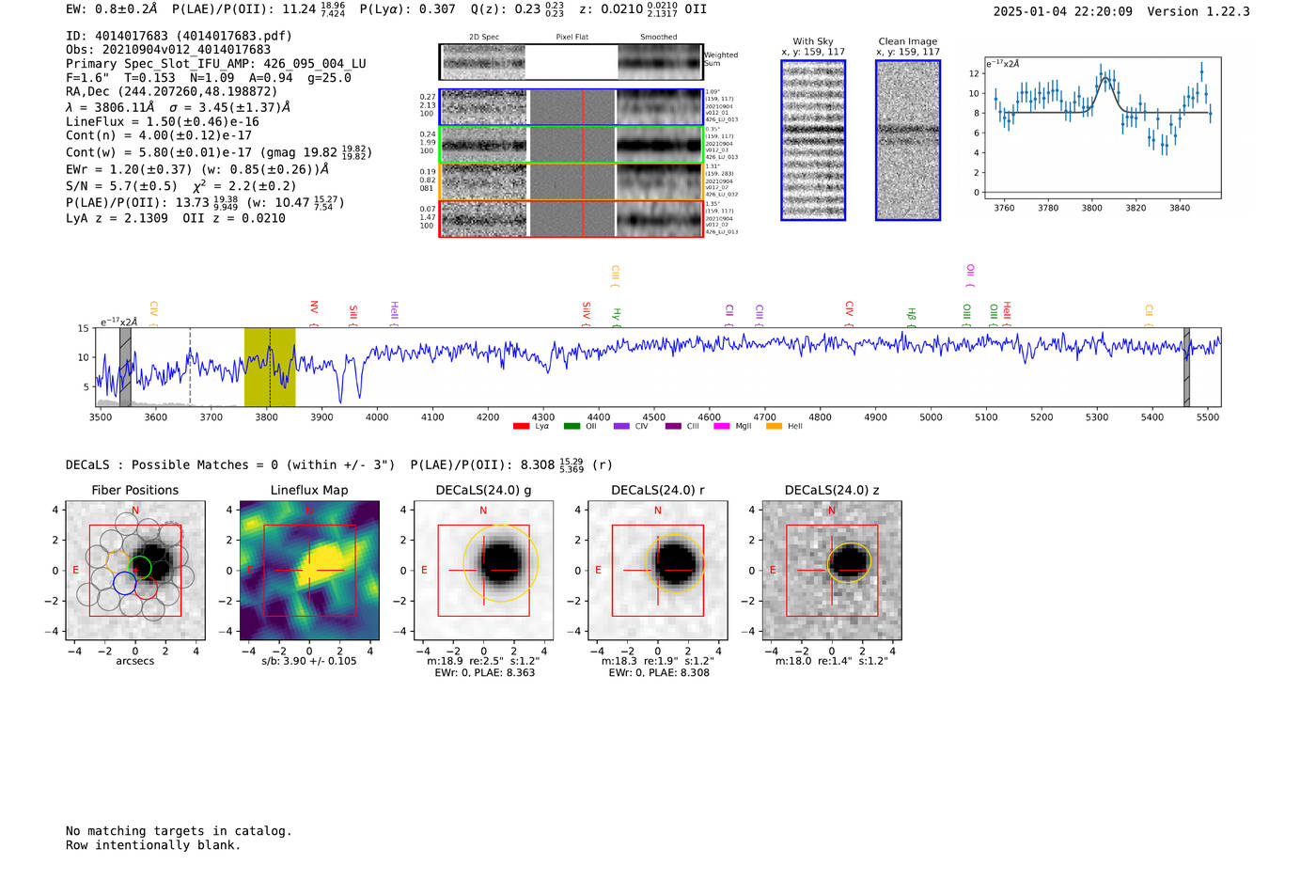Click the magenta OII line label
Image resolution: width=1316 pixels, height=896 pixels.
(x=970, y=275)
